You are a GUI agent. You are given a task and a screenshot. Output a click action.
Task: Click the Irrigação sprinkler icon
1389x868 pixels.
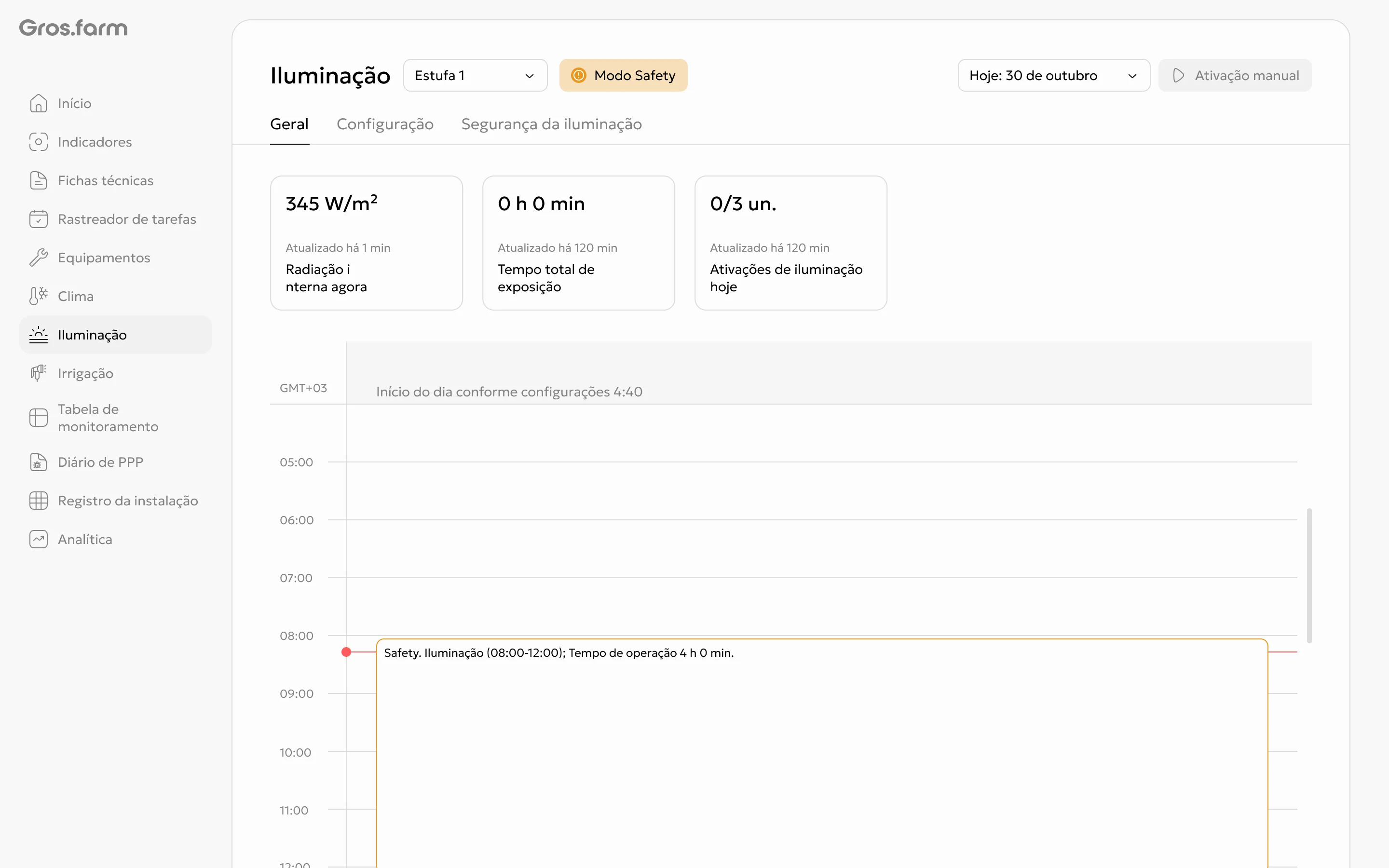coord(39,373)
